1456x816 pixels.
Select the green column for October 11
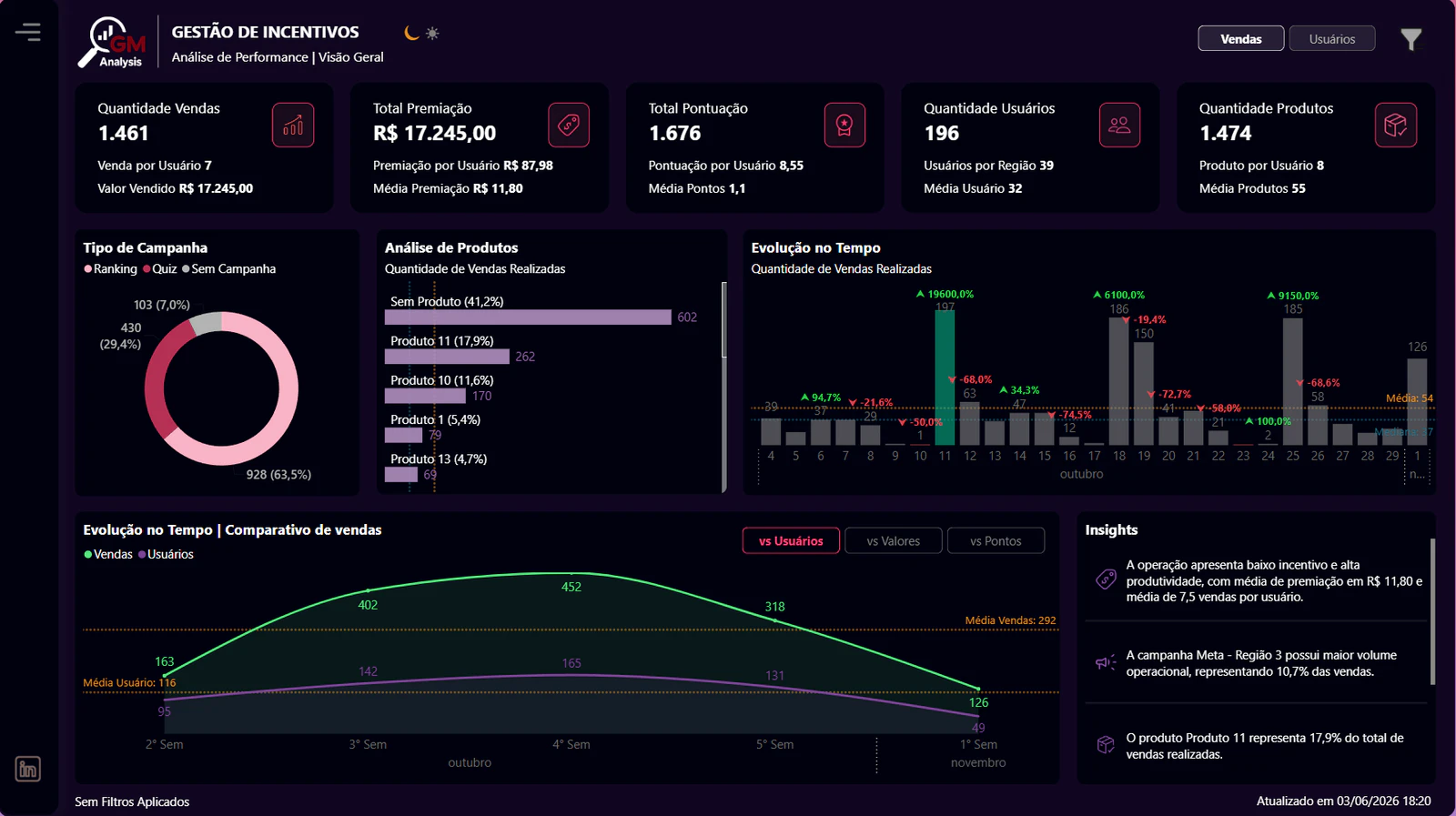tap(945, 379)
